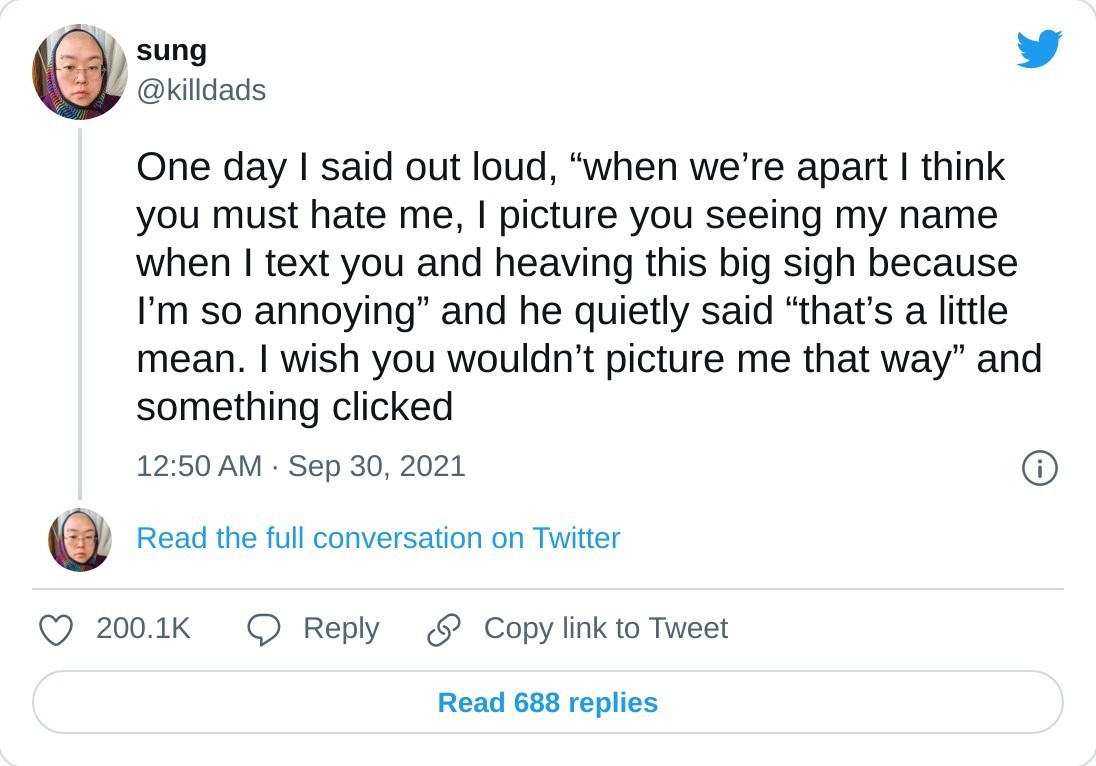Click the words "something clicked" in tweet
This screenshot has height=766, width=1096.
tap(294, 407)
